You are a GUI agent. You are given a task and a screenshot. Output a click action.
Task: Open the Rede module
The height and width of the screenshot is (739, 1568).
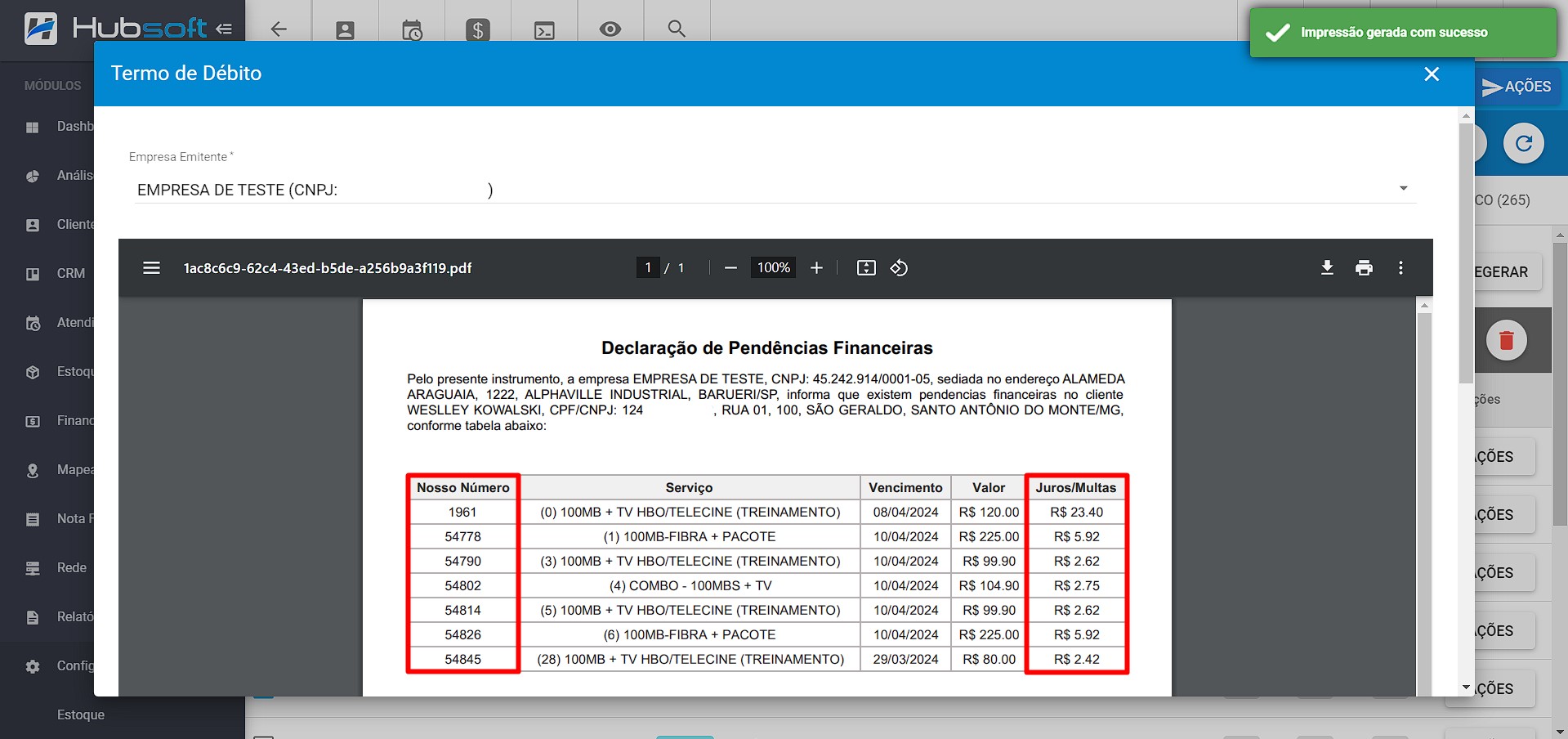click(x=71, y=568)
